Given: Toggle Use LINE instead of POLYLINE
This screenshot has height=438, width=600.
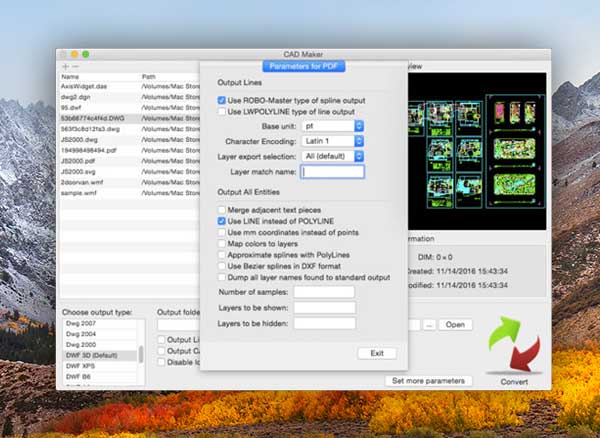Looking at the screenshot, I should [x=222, y=221].
